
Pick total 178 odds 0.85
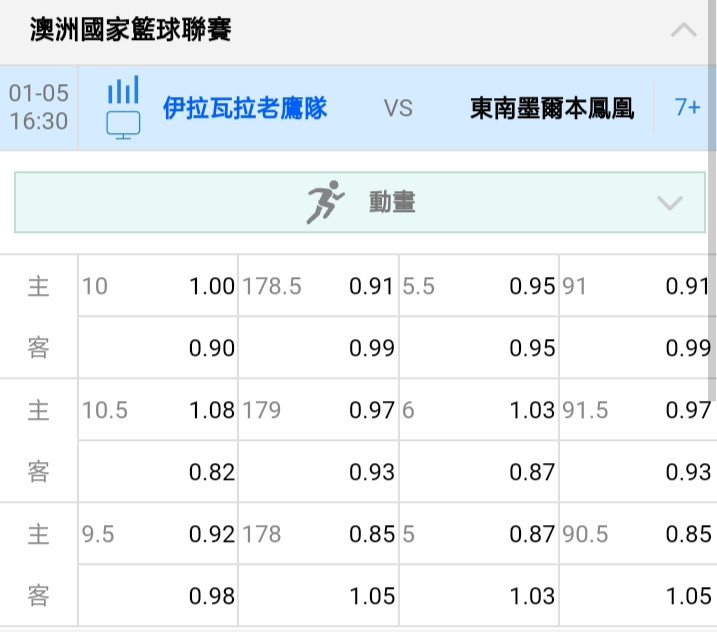coord(319,534)
